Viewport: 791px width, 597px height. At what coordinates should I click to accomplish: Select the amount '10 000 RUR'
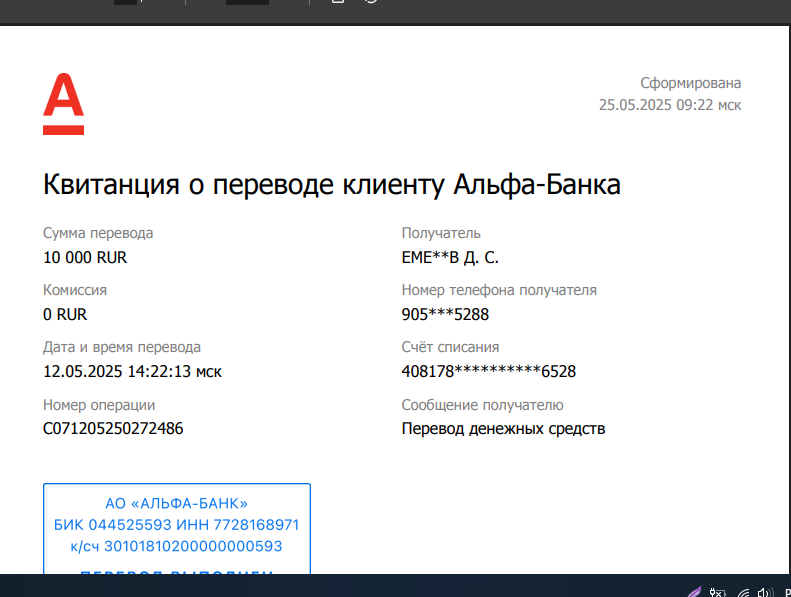point(85,257)
